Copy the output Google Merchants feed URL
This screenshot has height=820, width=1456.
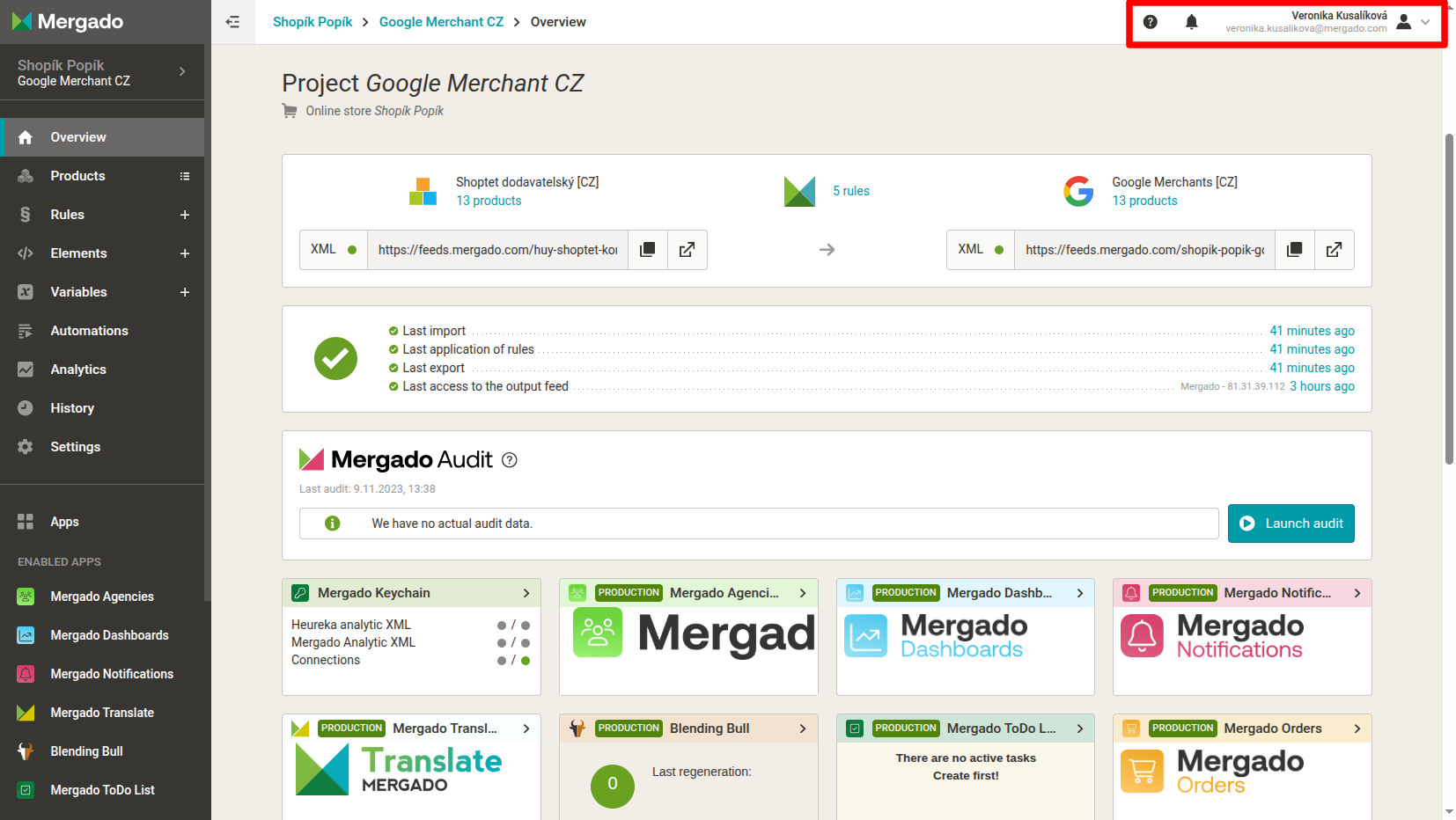pyautogui.click(x=1294, y=250)
